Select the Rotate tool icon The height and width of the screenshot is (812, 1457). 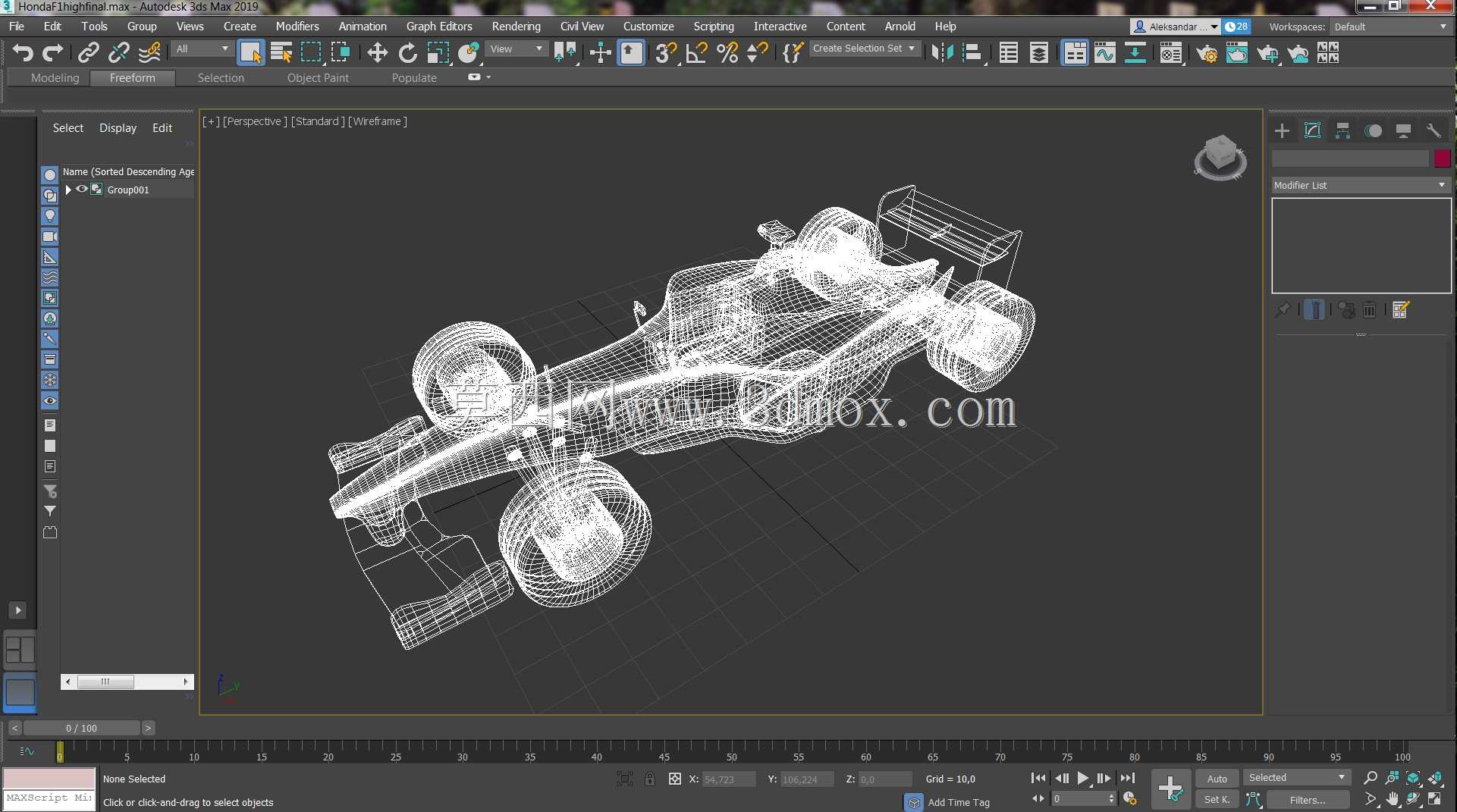[408, 53]
